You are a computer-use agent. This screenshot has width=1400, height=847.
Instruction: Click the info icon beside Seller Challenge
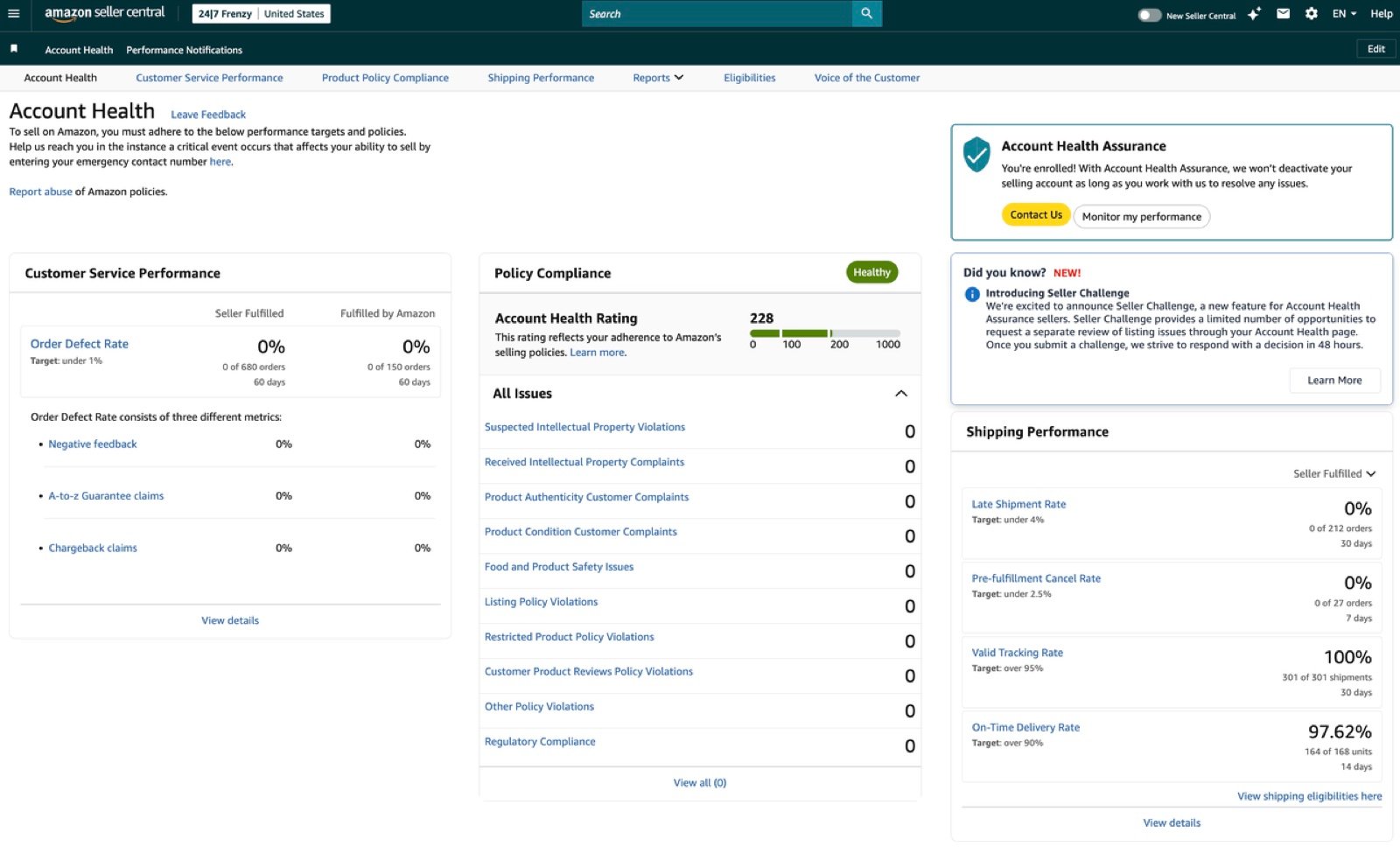pyautogui.click(x=972, y=294)
